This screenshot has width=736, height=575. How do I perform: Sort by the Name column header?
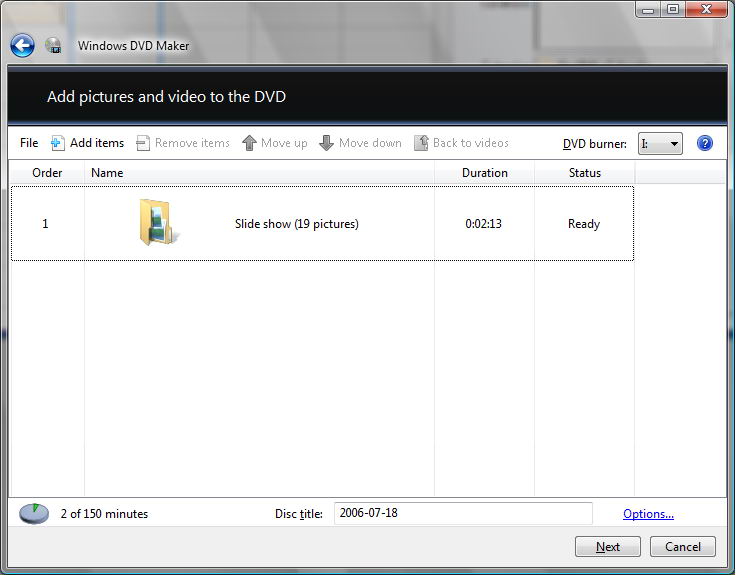pos(260,173)
